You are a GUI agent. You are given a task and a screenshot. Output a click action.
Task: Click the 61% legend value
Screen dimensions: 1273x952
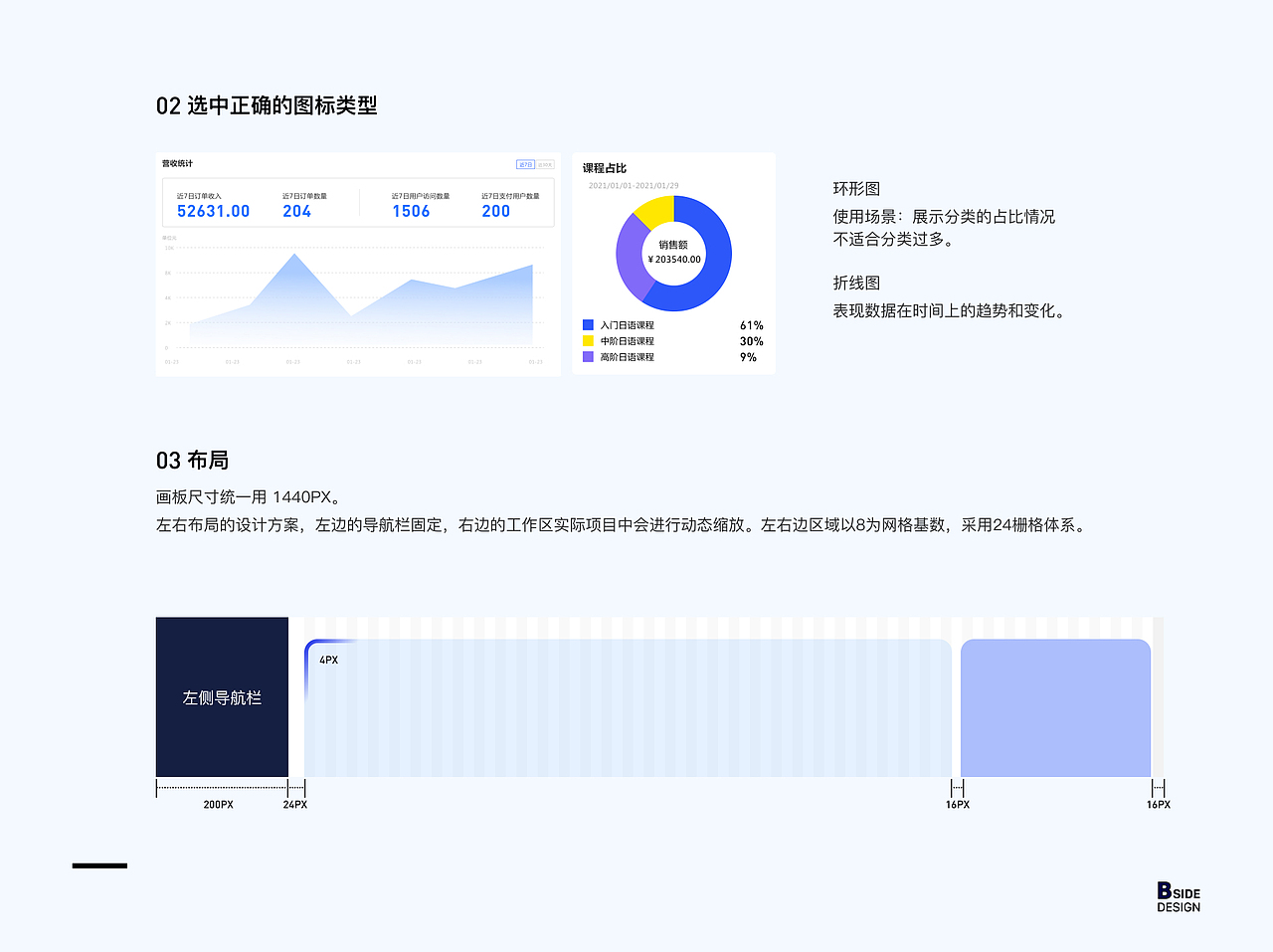[x=752, y=325]
